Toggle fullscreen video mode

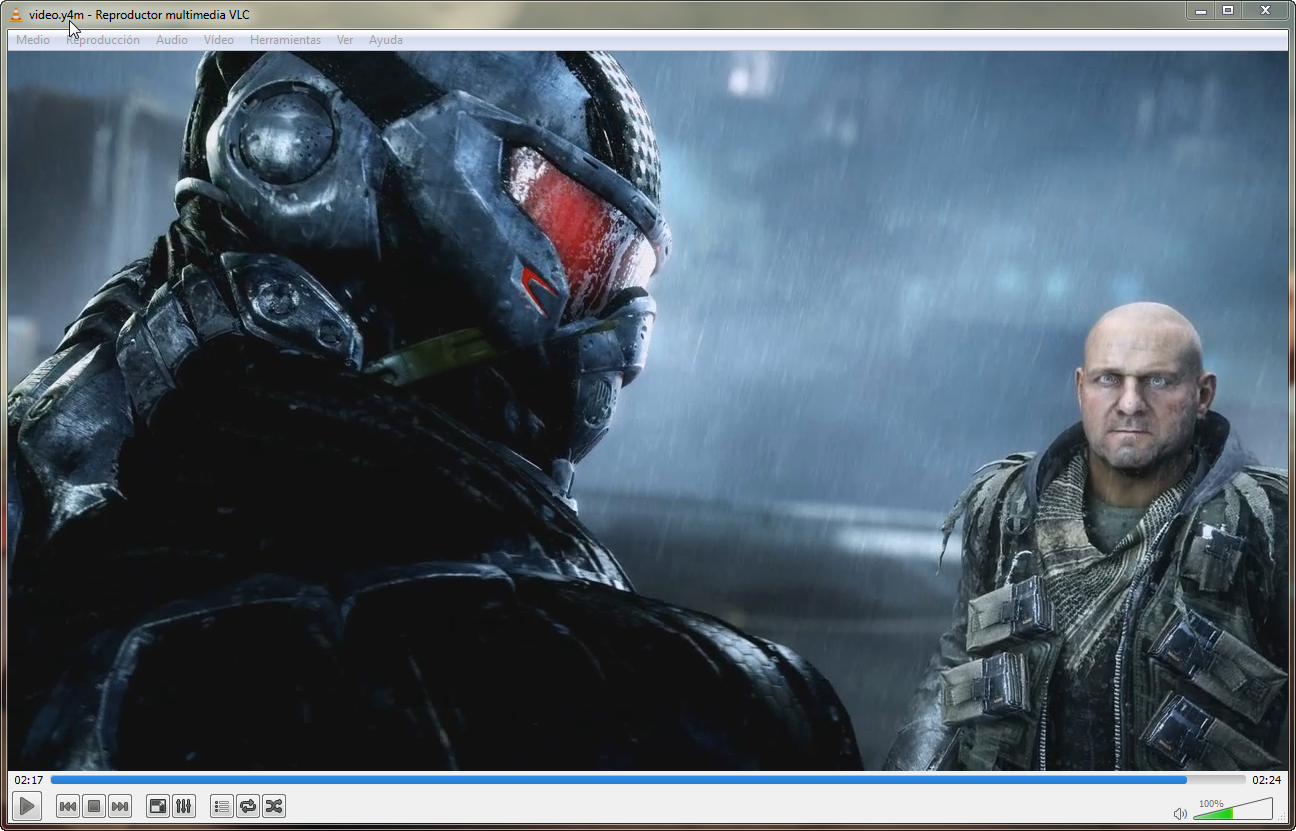click(x=158, y=806)
